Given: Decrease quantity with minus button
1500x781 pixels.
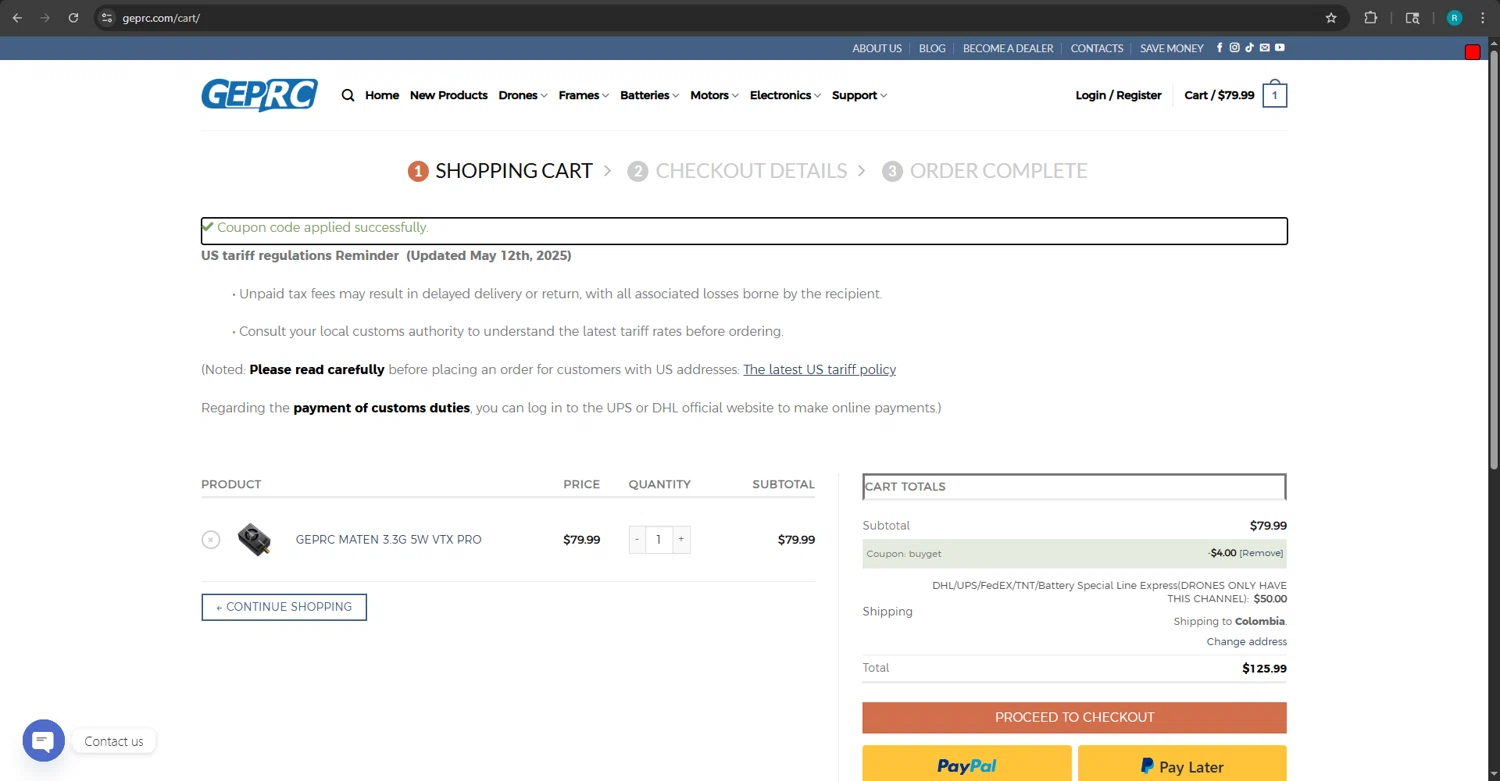Looking at the screenshot, I should pos(637,540).
